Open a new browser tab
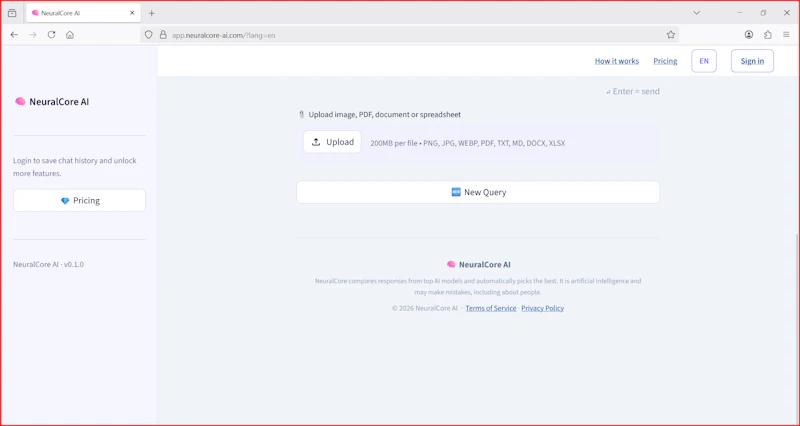This screenshot has width=800, height=426. click(x=152, y=13)
